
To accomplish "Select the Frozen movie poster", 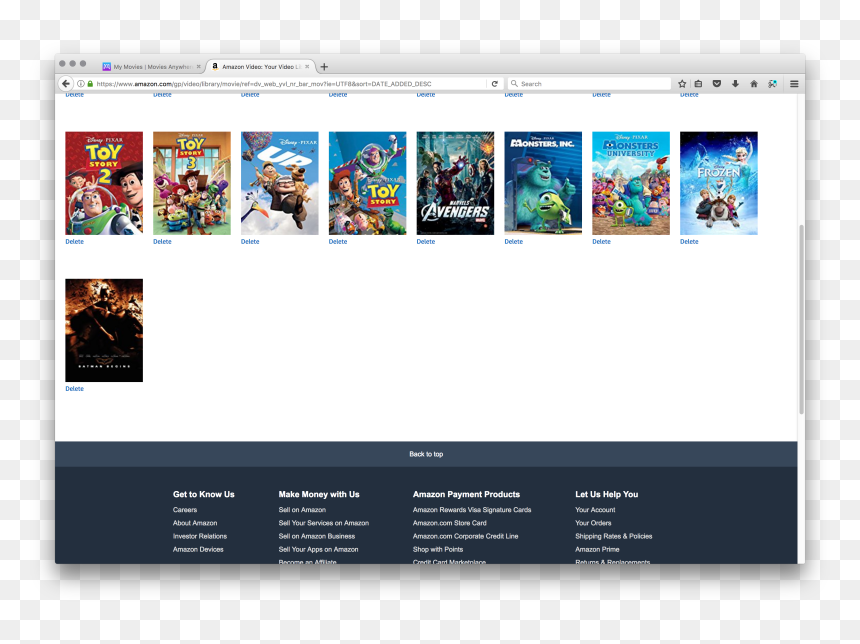I will pos(718,183).
